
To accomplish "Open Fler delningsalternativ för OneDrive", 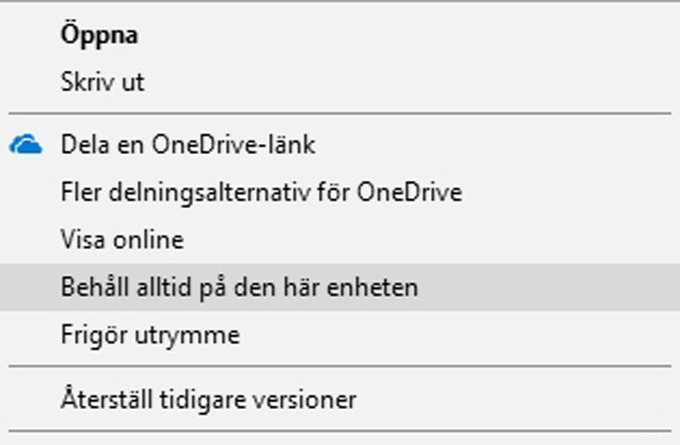I will (340, 192).
